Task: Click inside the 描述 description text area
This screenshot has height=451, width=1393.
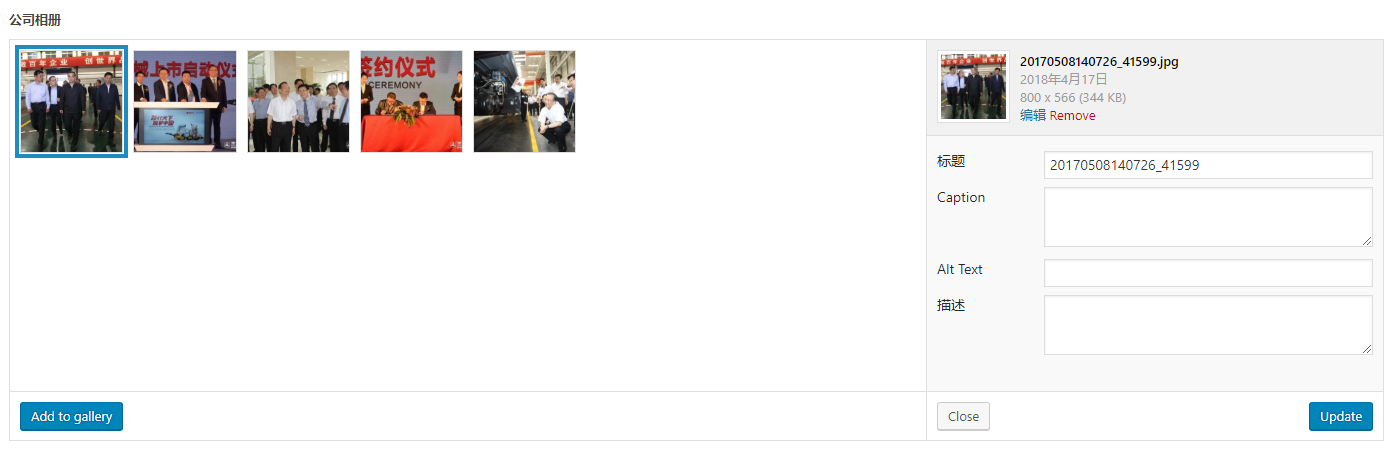Action: point(1208,325)
